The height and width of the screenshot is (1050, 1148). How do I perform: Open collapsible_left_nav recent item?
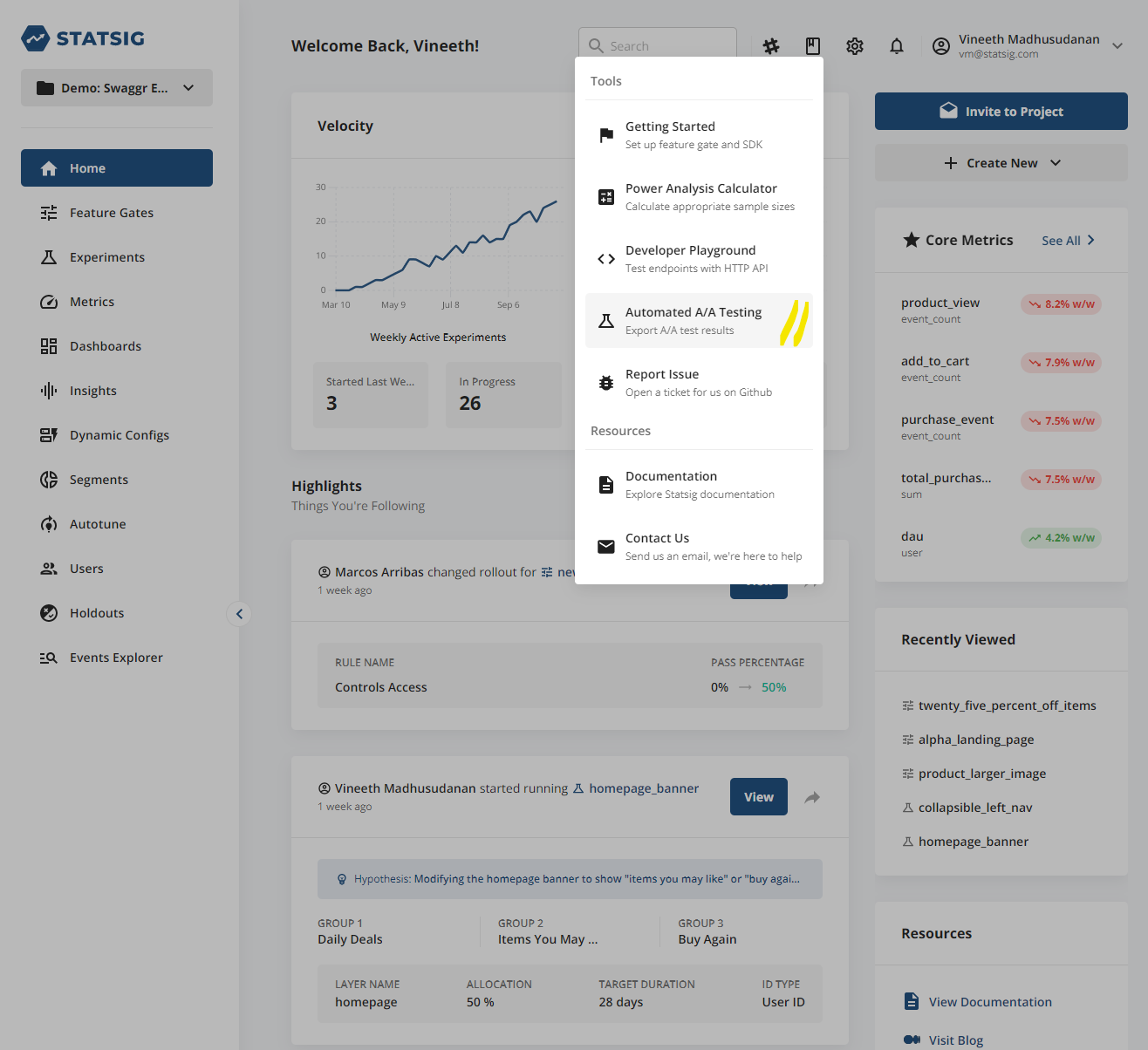point(975,808)
